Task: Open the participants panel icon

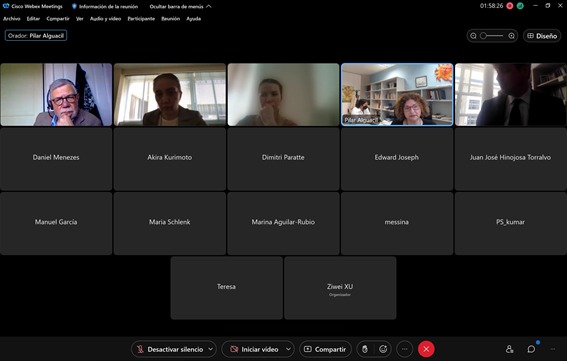Action: tap(510, 349)
